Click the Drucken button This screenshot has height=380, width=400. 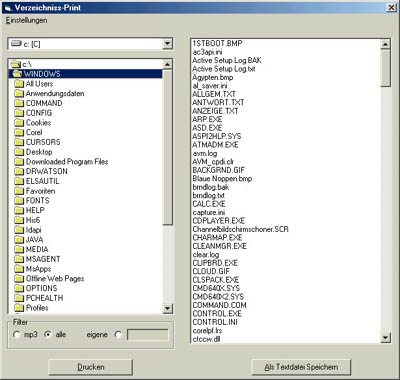point(91,367)
